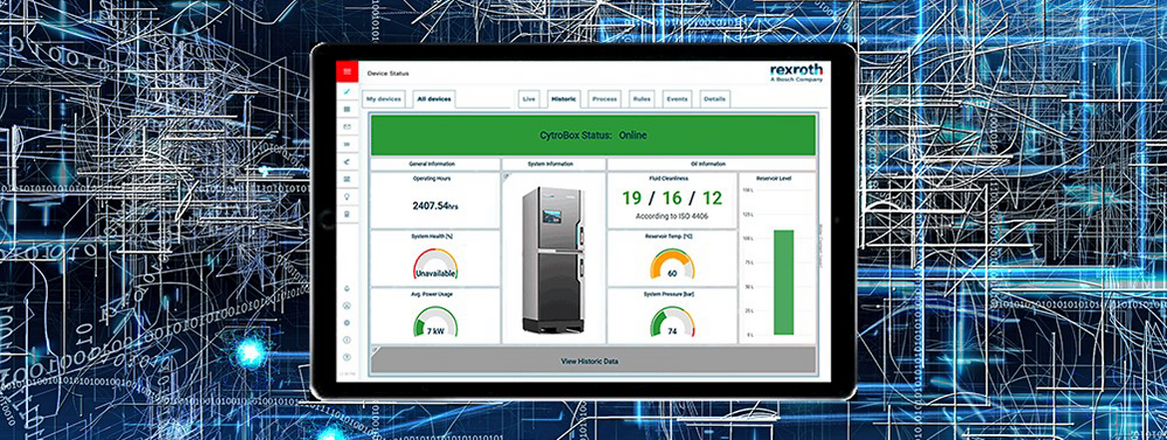Click the General Information header
1167x440 pixels.
click(432, 164)
